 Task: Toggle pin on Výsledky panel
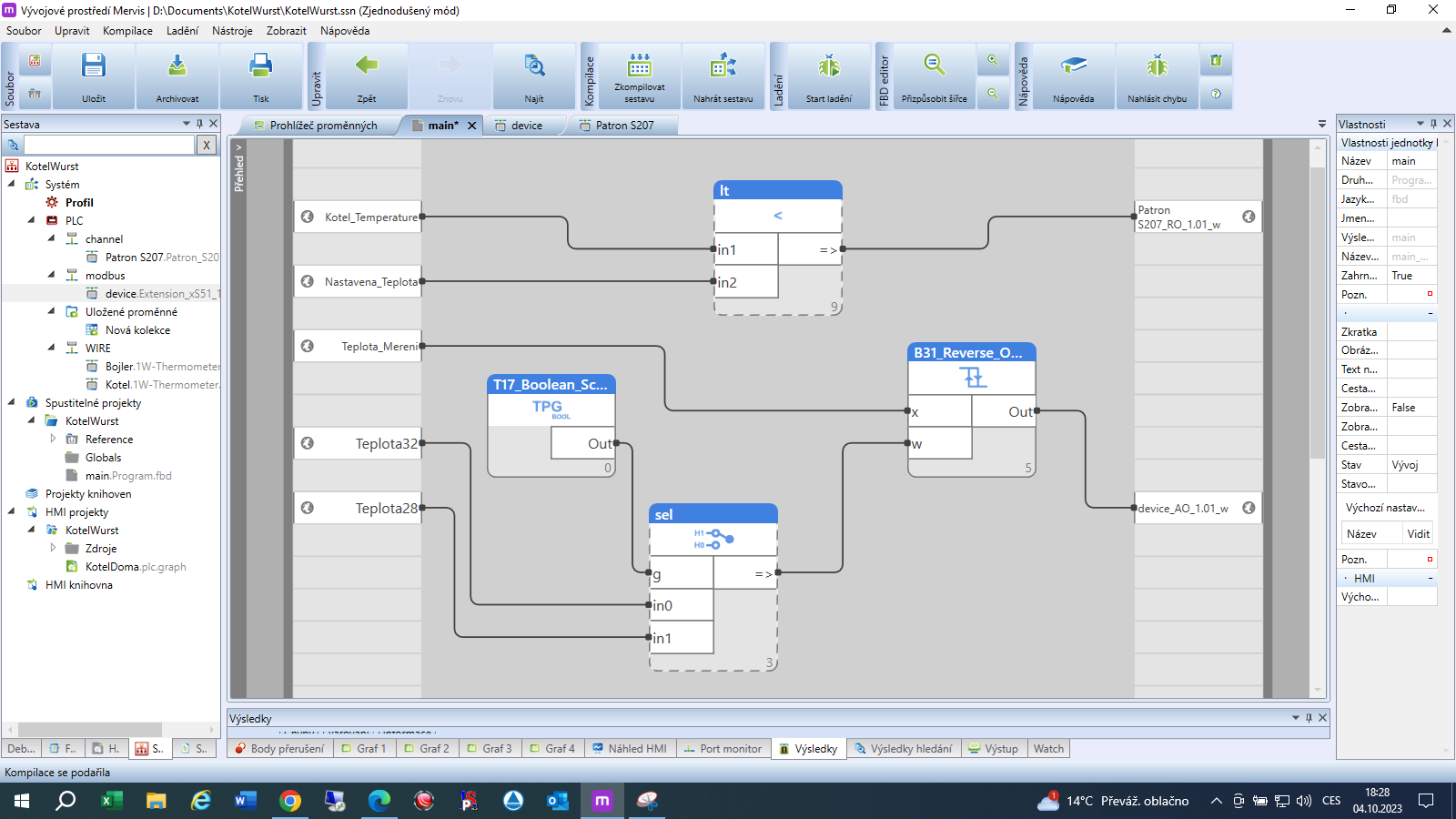[x=1309, y=718]
